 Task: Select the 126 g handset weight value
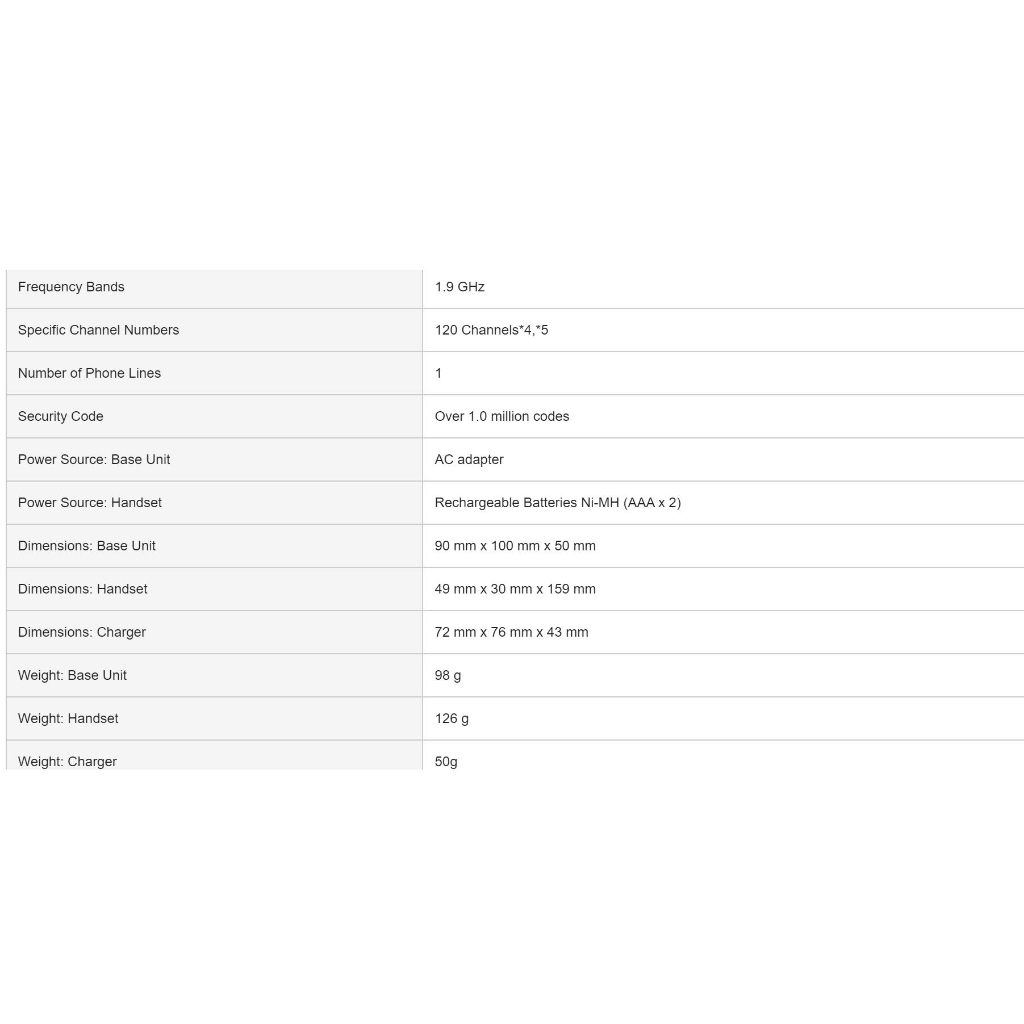452,718
